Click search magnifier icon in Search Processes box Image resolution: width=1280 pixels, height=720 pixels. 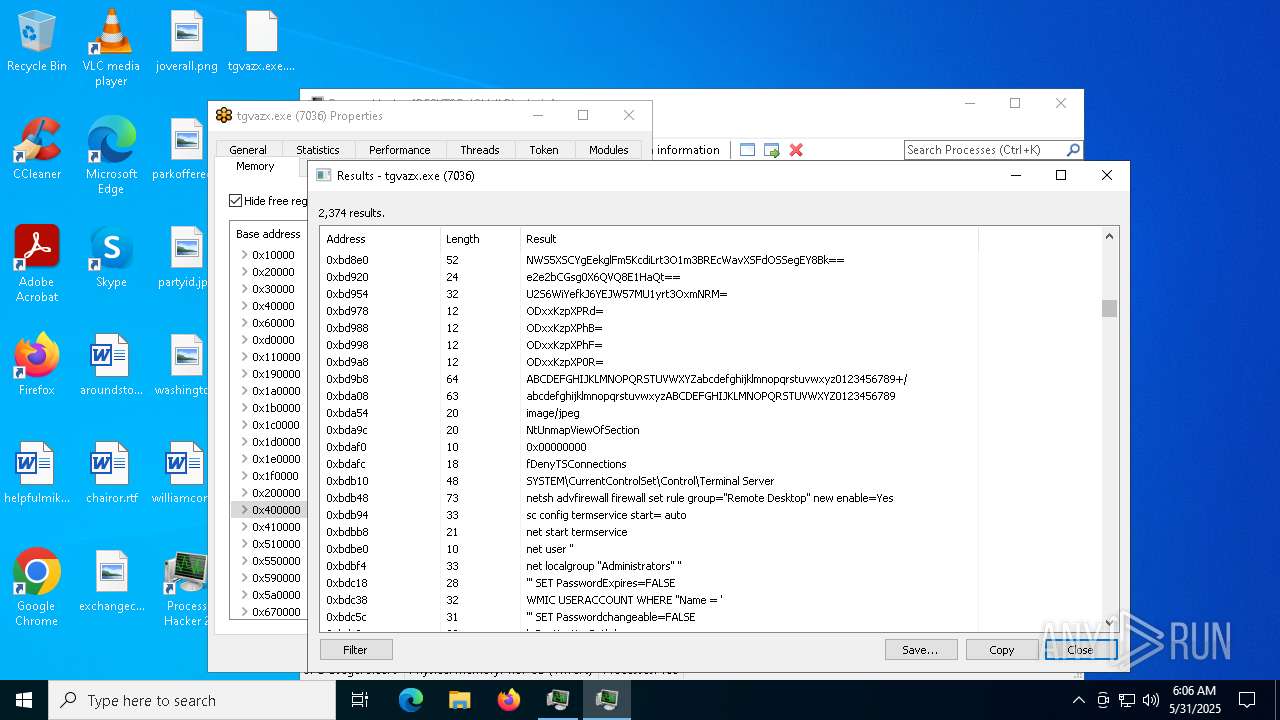coord(1073,150)
